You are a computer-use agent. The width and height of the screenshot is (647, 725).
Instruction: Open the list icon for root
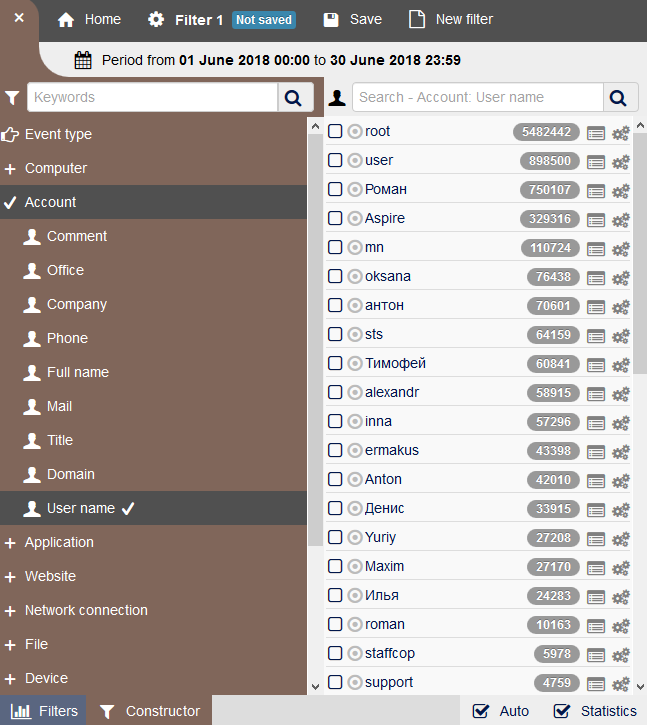[596, 133]
